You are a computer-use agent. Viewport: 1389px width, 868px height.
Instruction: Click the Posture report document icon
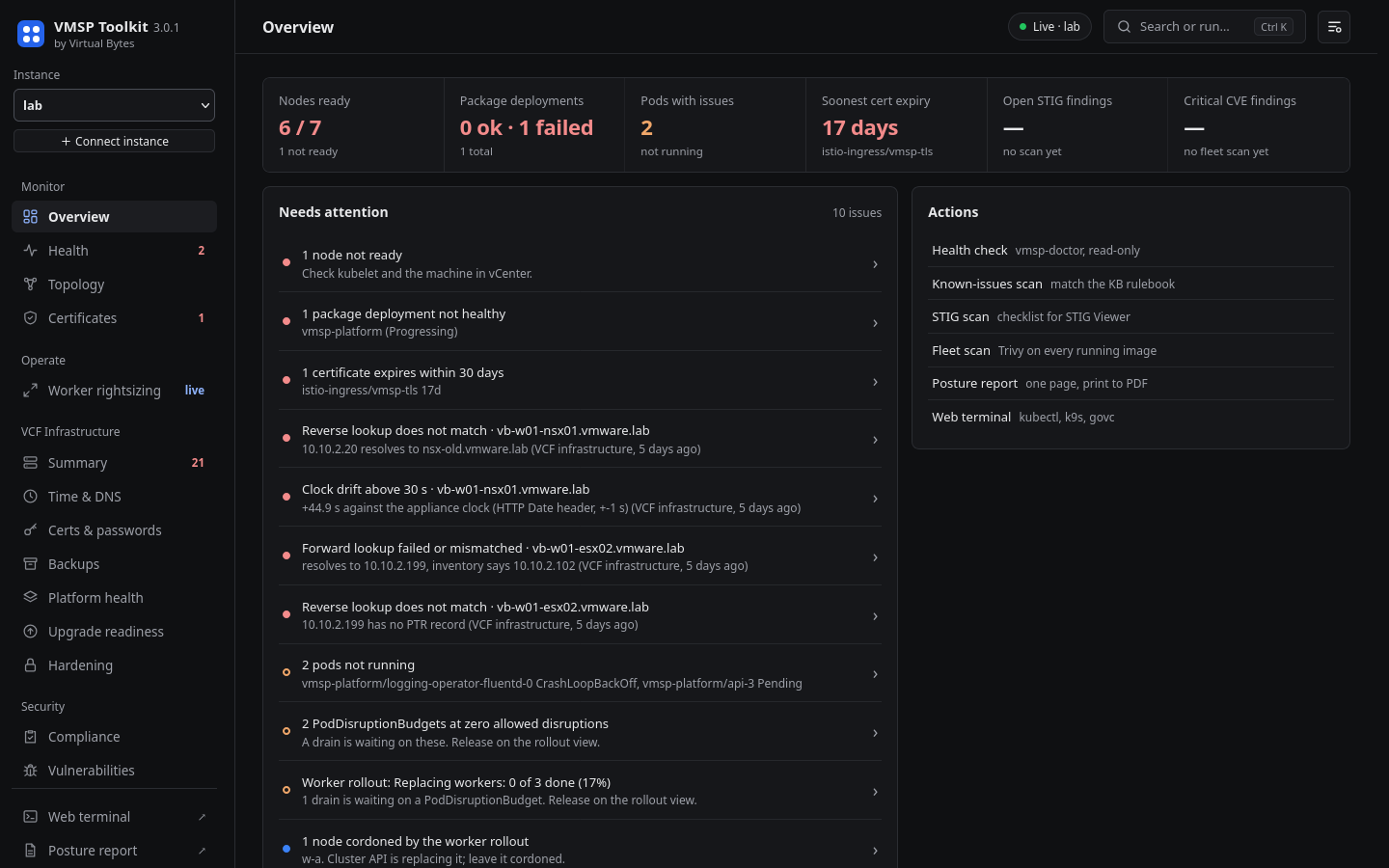click(x=31, y=851)
